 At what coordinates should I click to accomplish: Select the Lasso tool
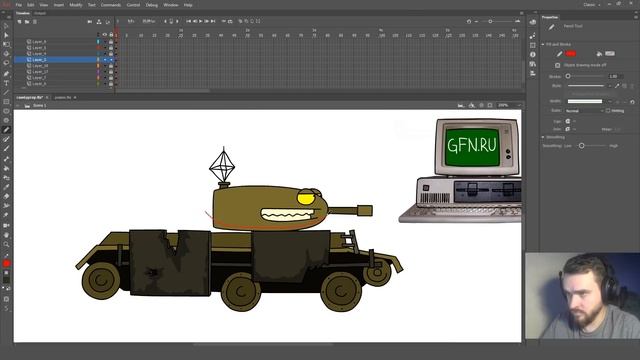6,63
